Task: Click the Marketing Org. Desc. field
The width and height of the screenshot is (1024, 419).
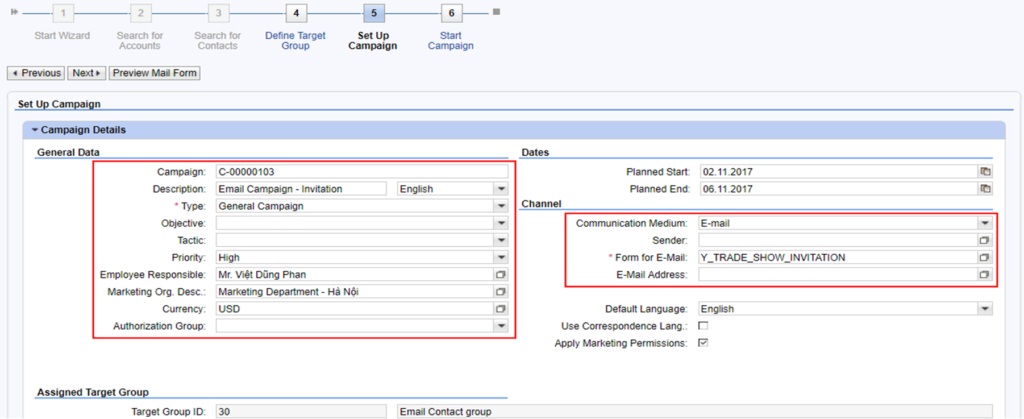Action: pos(355,292)
